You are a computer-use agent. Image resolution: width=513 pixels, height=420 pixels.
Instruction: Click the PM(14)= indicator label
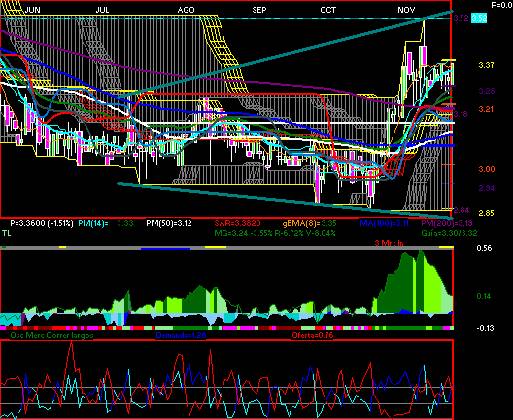point(94,223)
